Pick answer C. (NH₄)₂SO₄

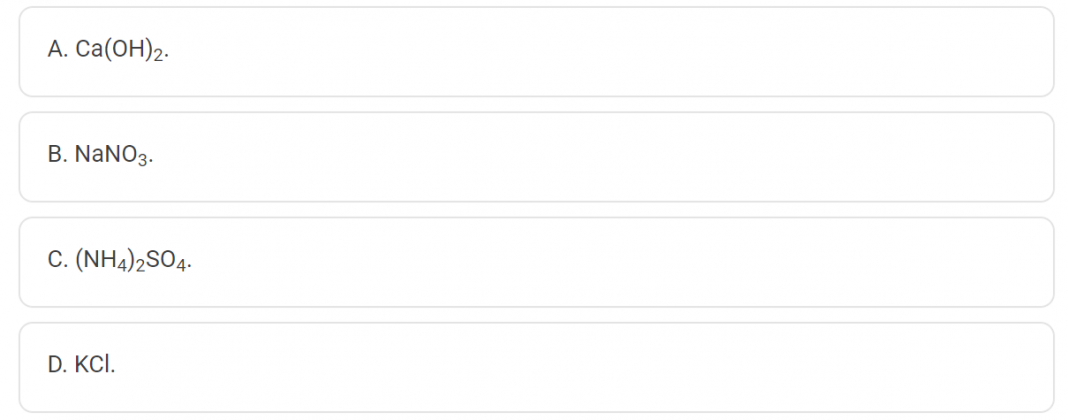(535, 262)
